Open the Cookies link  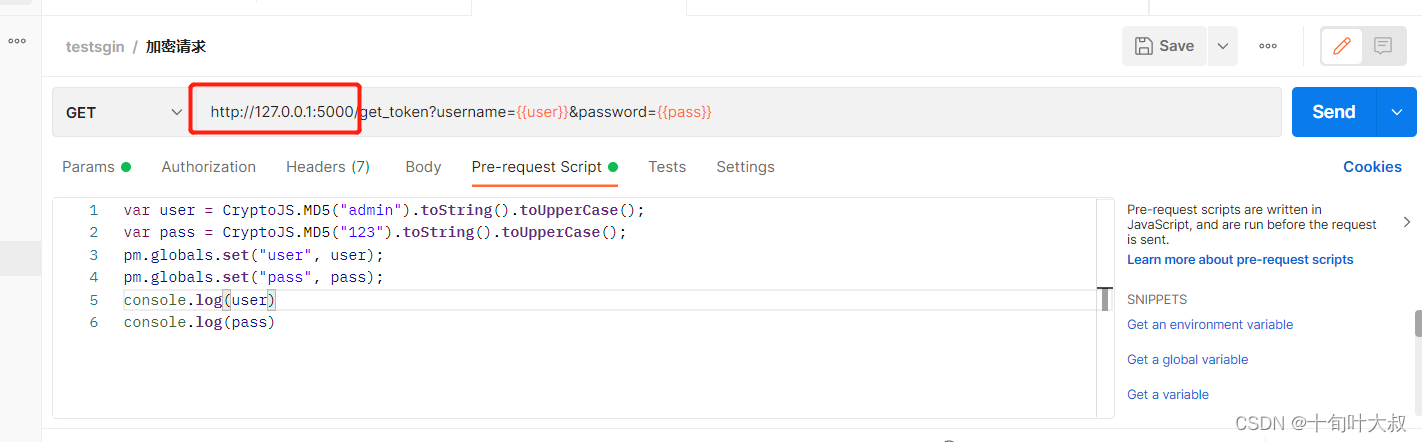point(1372,167)
